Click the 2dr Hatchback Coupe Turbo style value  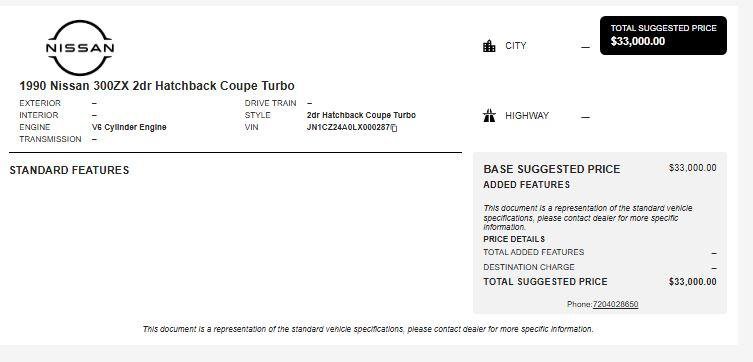[361, 115]
